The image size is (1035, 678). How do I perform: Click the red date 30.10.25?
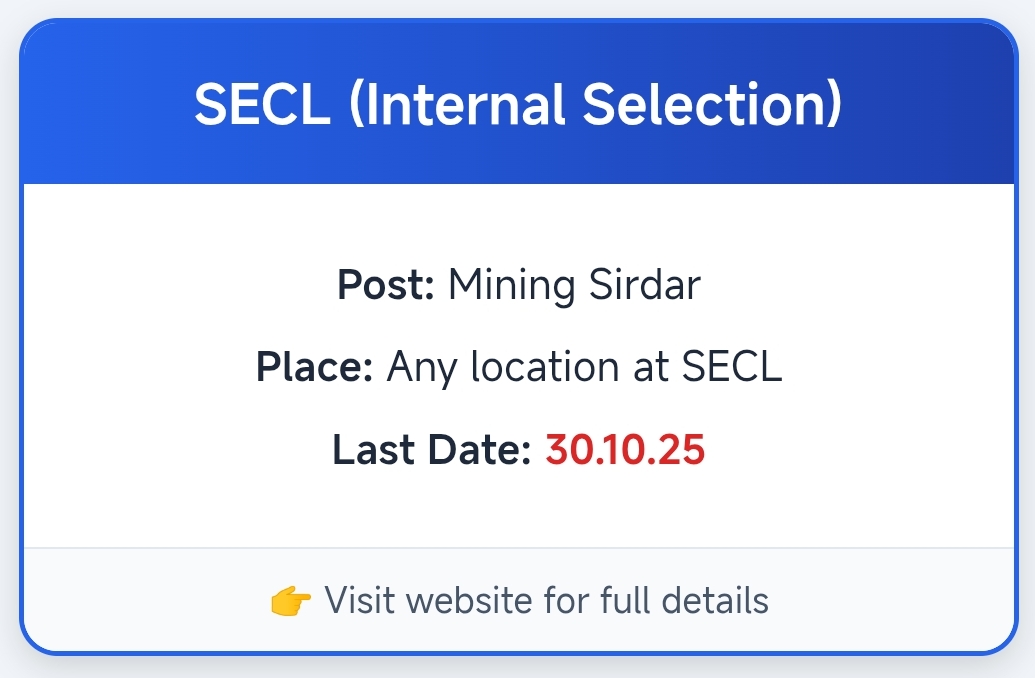[625, 450]
